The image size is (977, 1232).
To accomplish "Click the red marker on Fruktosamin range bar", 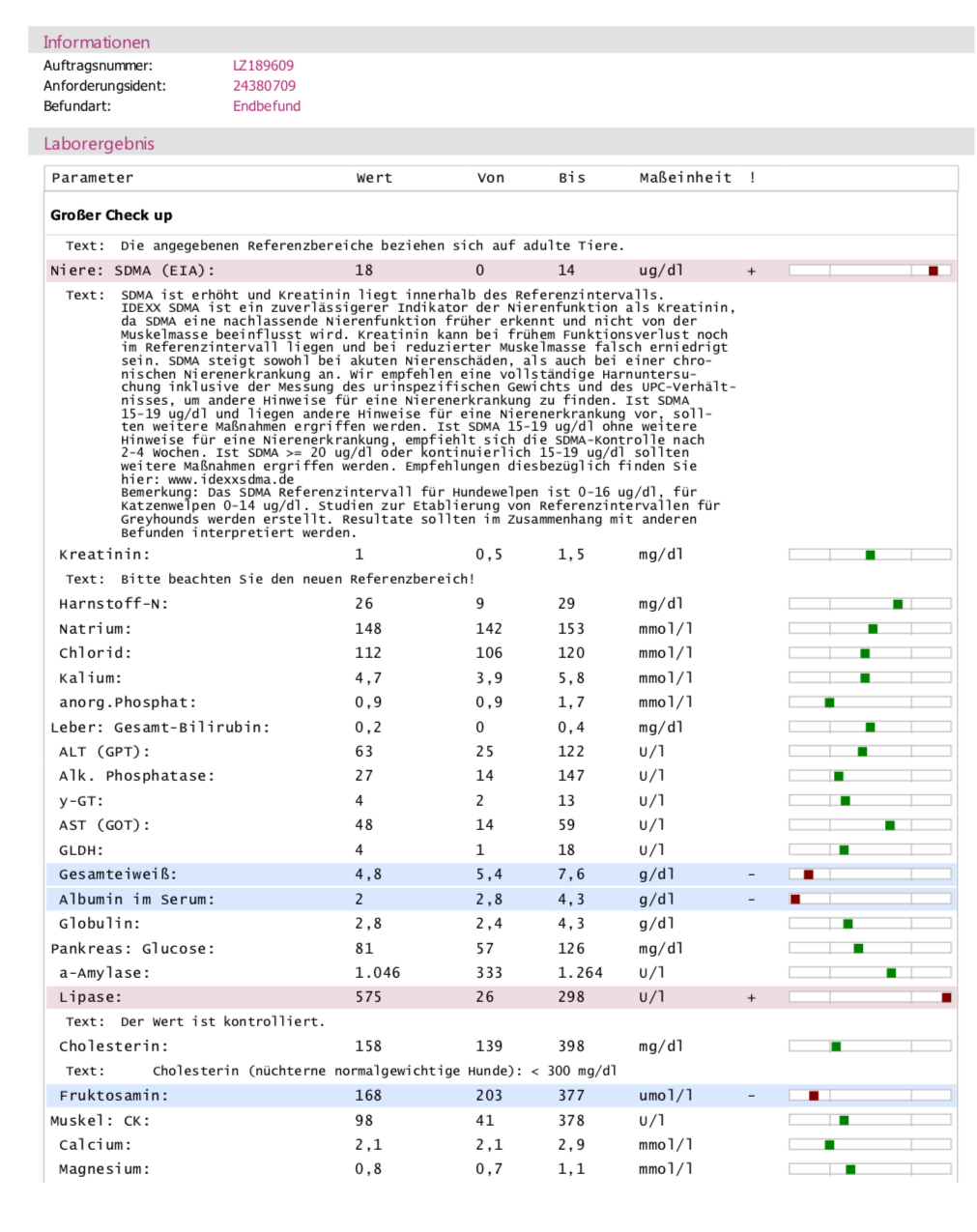I will tap(814, 1096).
